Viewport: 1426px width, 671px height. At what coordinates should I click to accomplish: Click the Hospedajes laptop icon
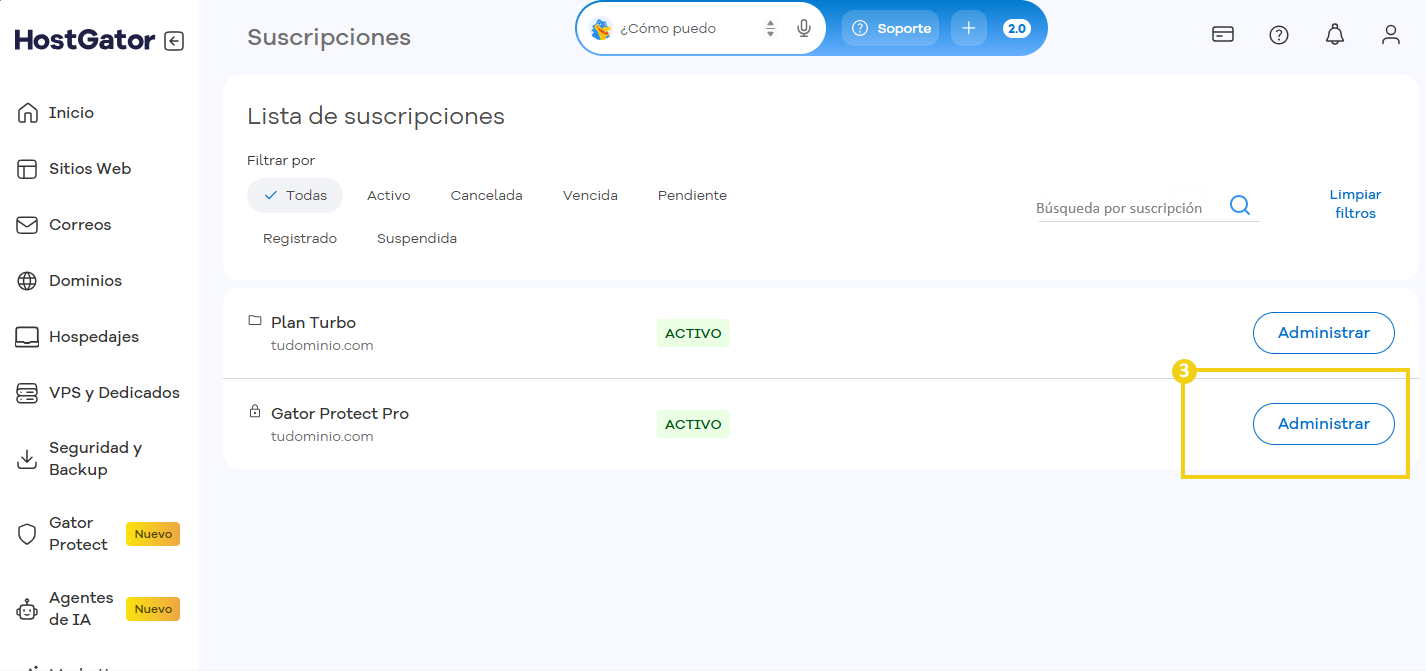tap(28, 337)
